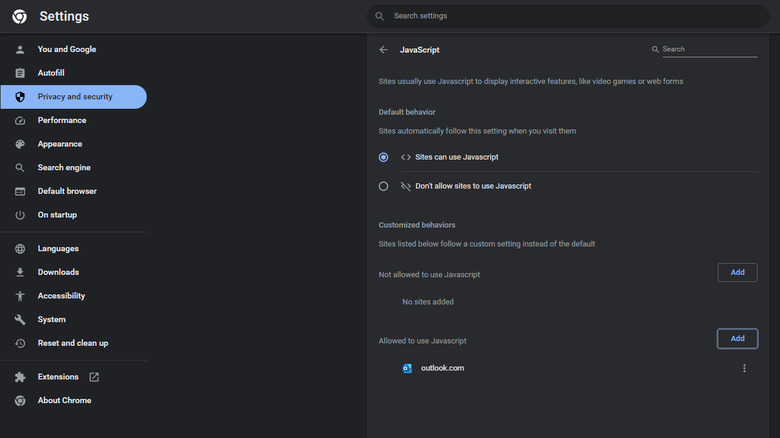Open the About Chrome page
The height and width of the screenshot is (438, 780).
[x=64, y=401]
